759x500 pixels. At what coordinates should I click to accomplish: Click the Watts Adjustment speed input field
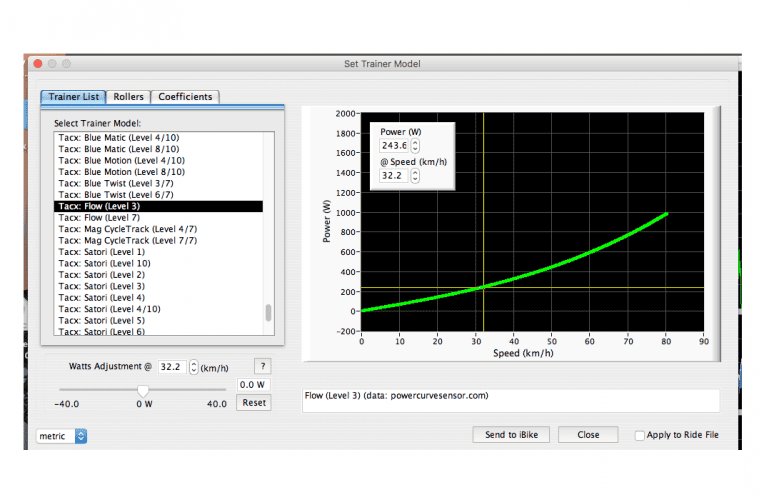pos(171,367)
